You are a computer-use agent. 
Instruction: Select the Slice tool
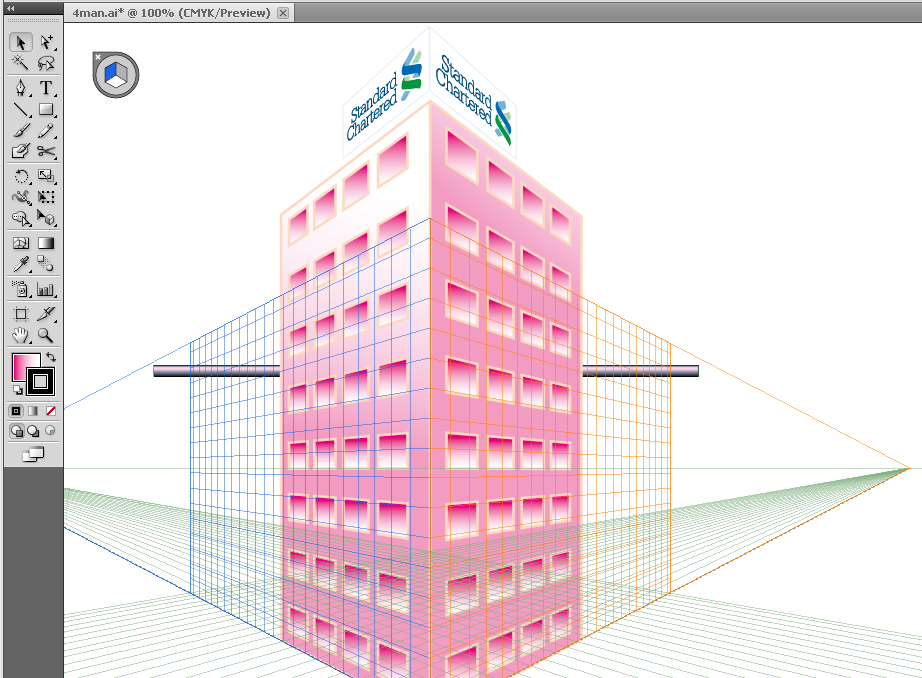pos(46,313)
